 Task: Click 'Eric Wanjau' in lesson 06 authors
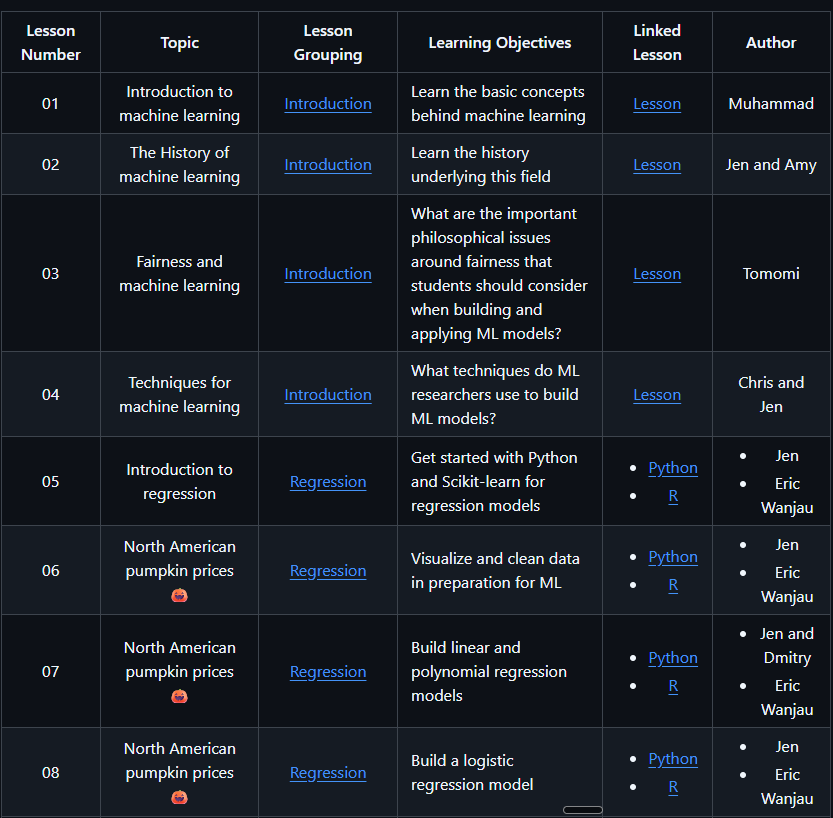point(787,585)
